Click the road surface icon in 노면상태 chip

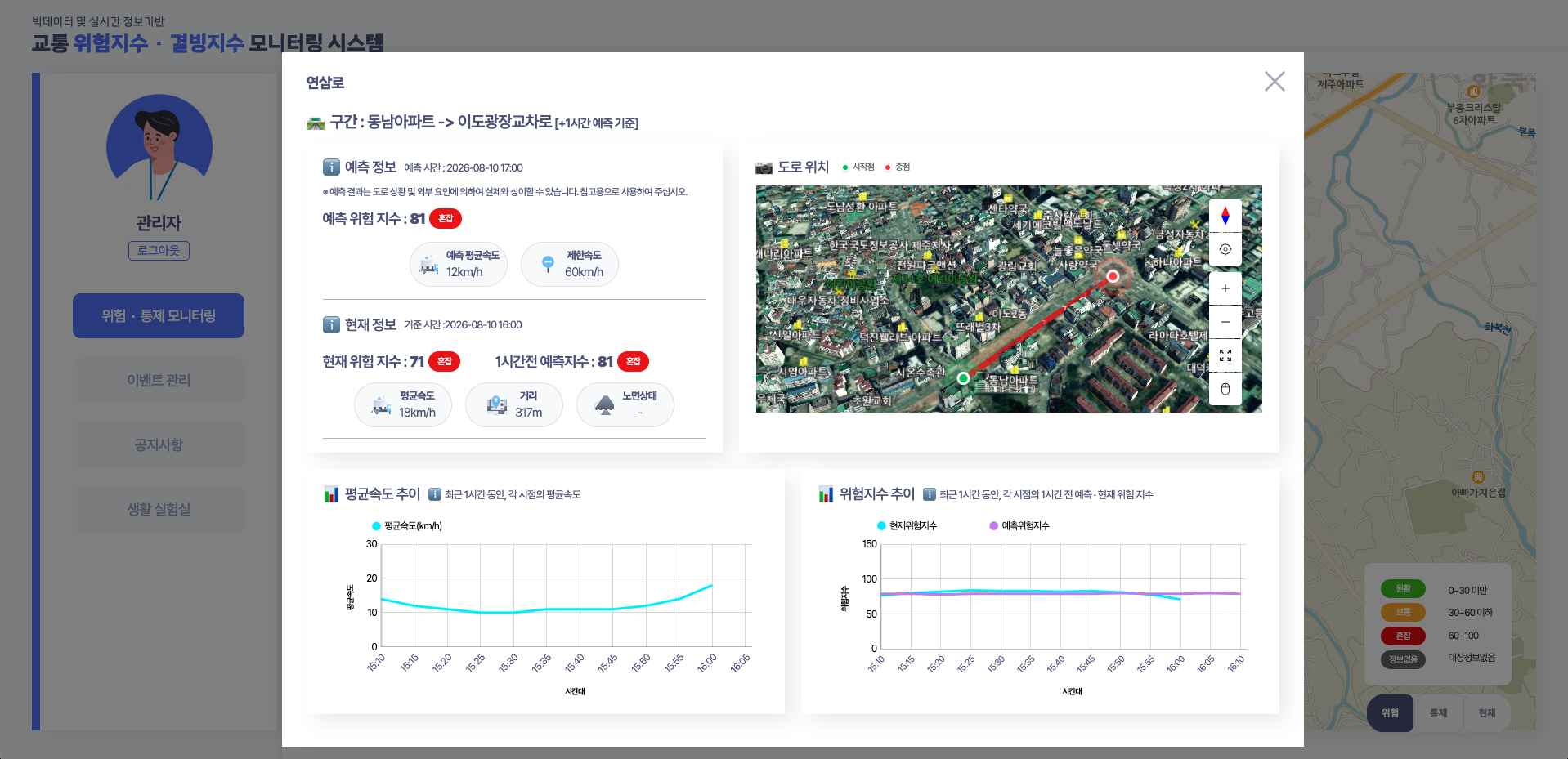[x=605, y=404]
